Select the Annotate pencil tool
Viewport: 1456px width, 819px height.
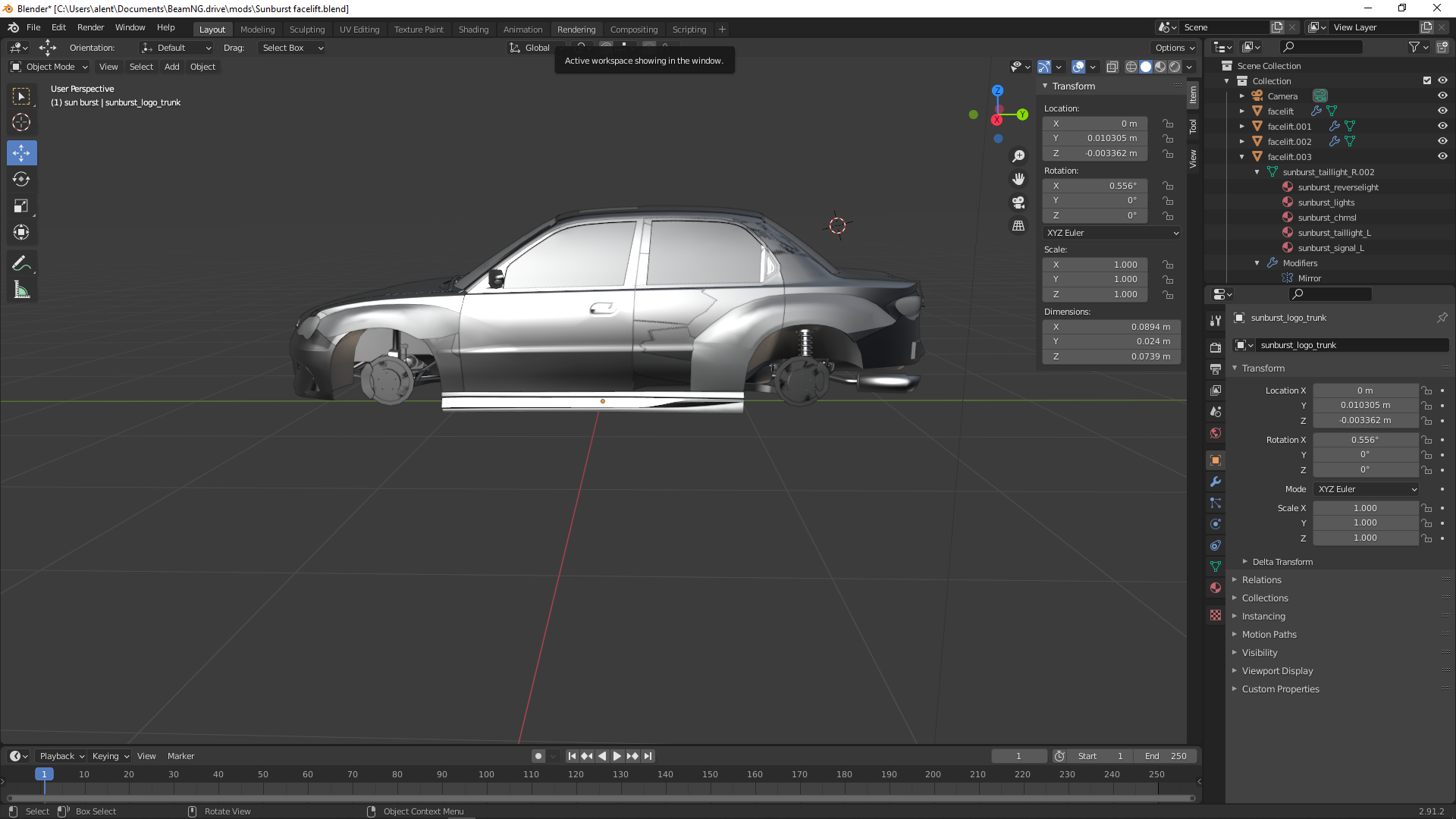(x=21, y=263)
